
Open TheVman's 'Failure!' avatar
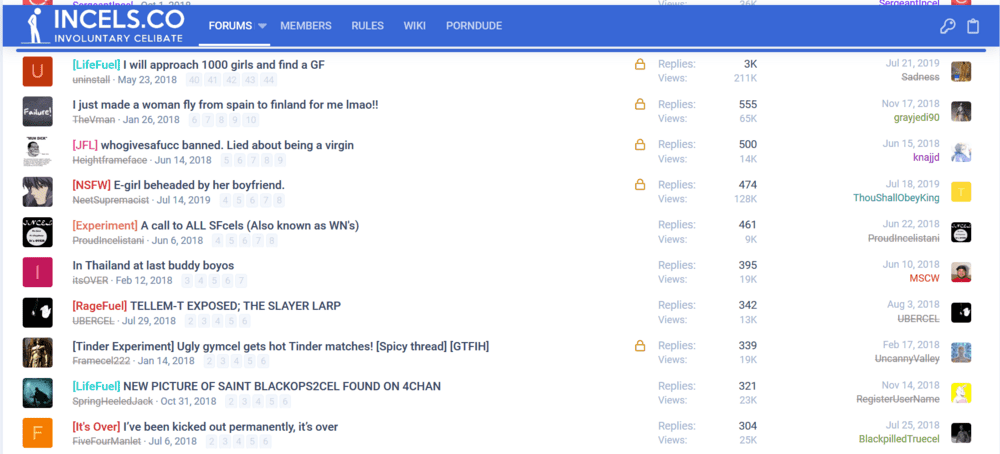coord(38,112)
